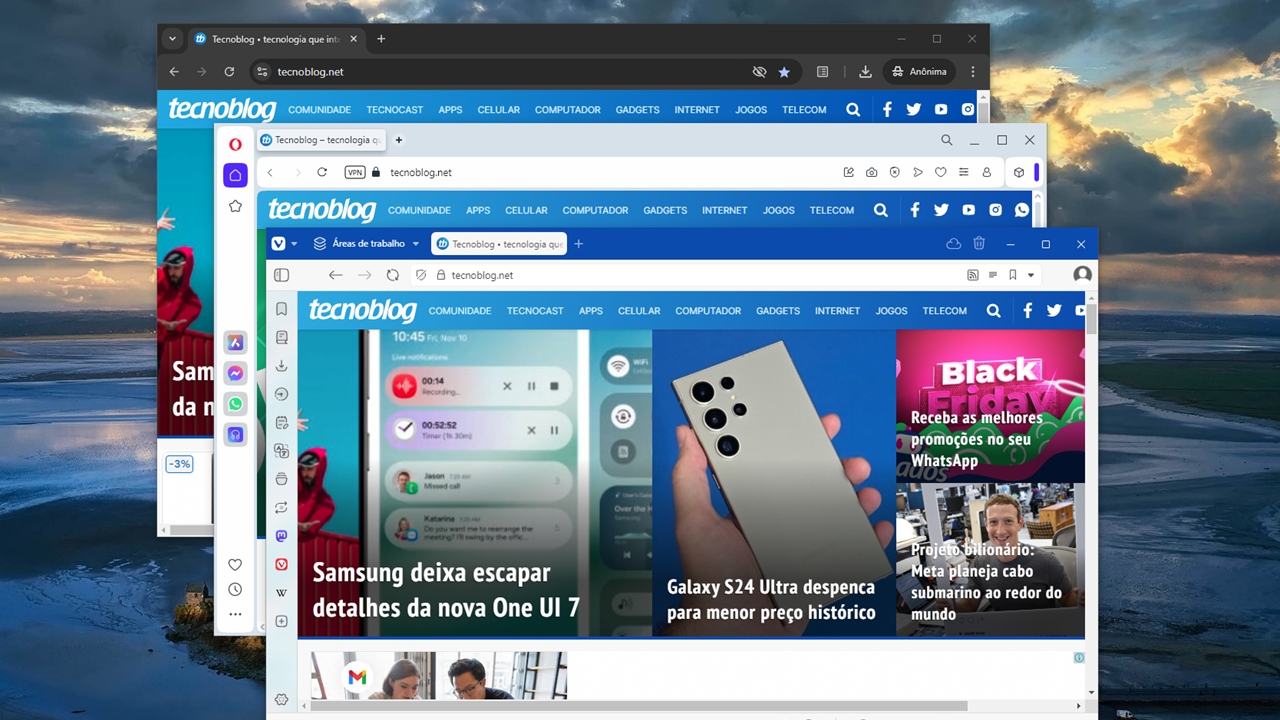Add a new web panel in Vivaldi
Screen dimensions: 1280x720
click(x=282, y=621)
